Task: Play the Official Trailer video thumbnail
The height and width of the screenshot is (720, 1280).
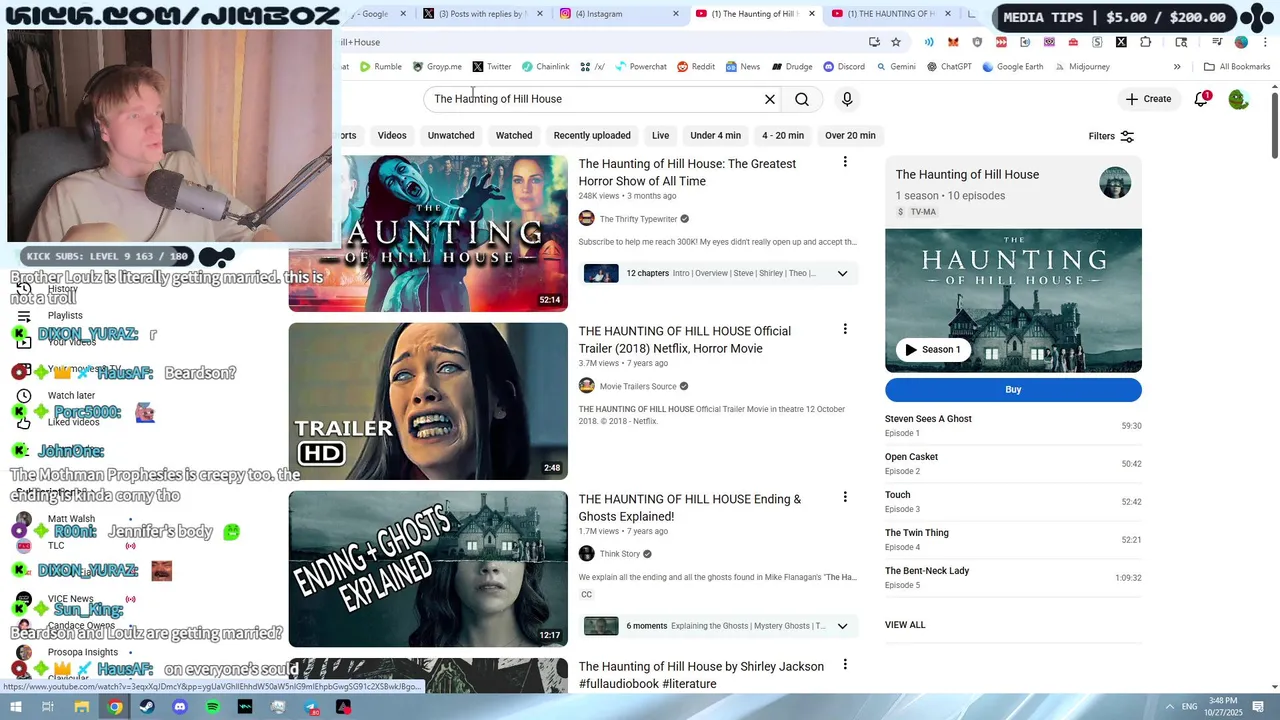Action: point(428,401)
